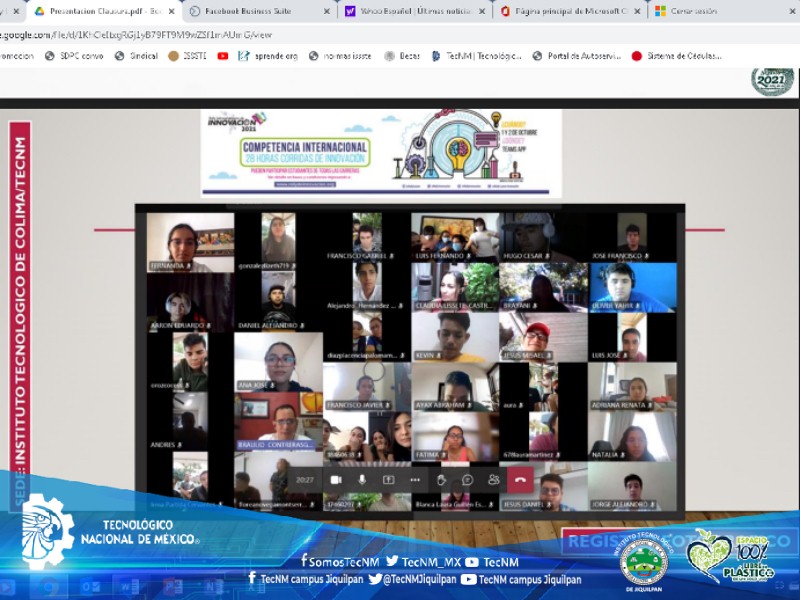
Task: Open the YouTube bookmark icon
Action: pyautogui.click(x=222, y=56)
